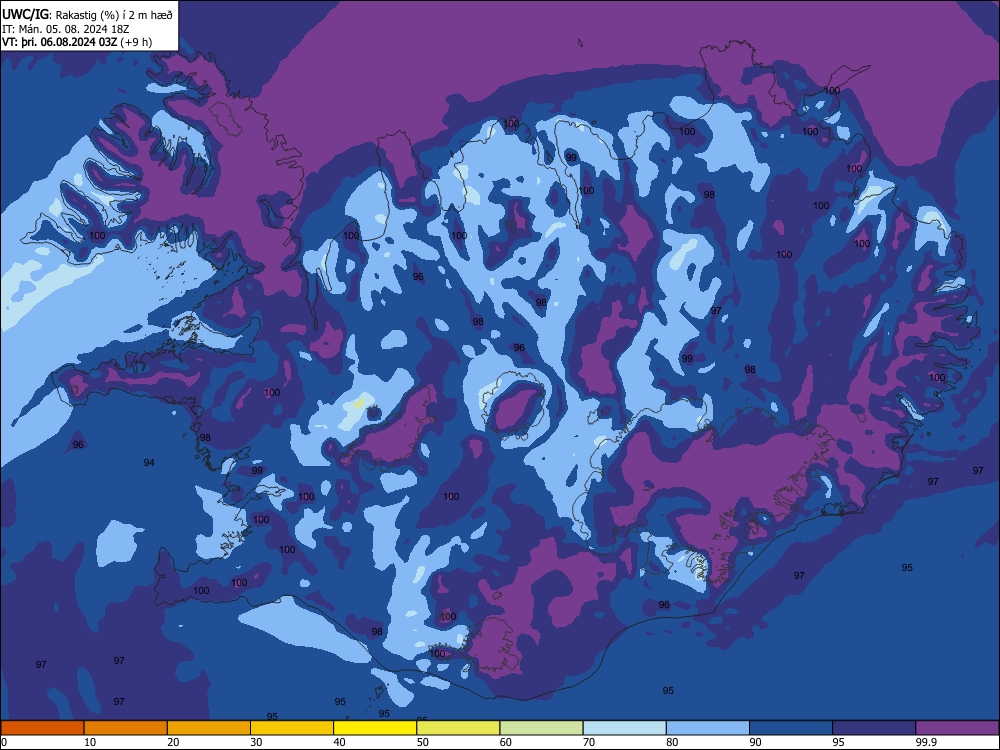
Task: Click the '80' legend scale label
Action: click(x=672, y=742)
